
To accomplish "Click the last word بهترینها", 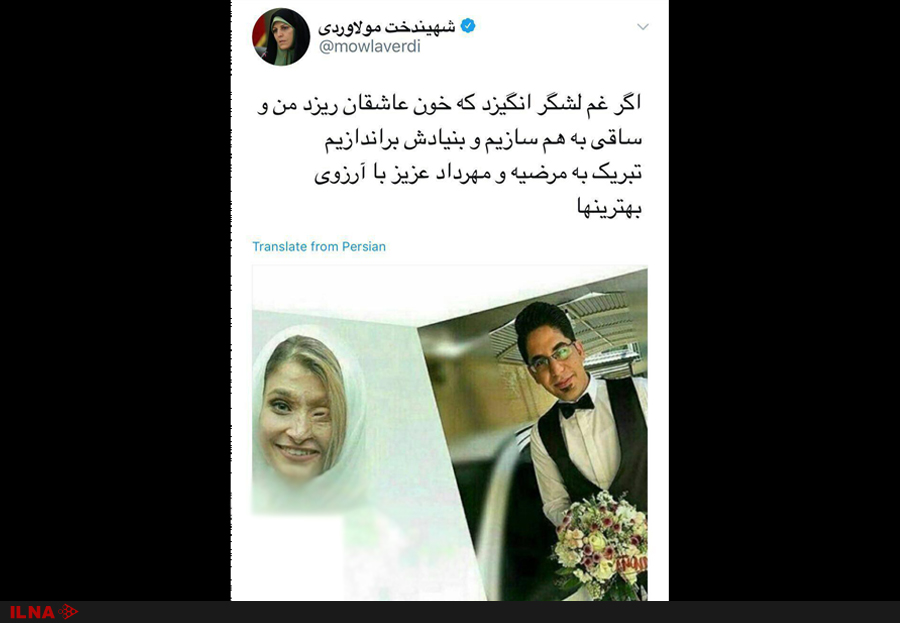I will 609,208.
